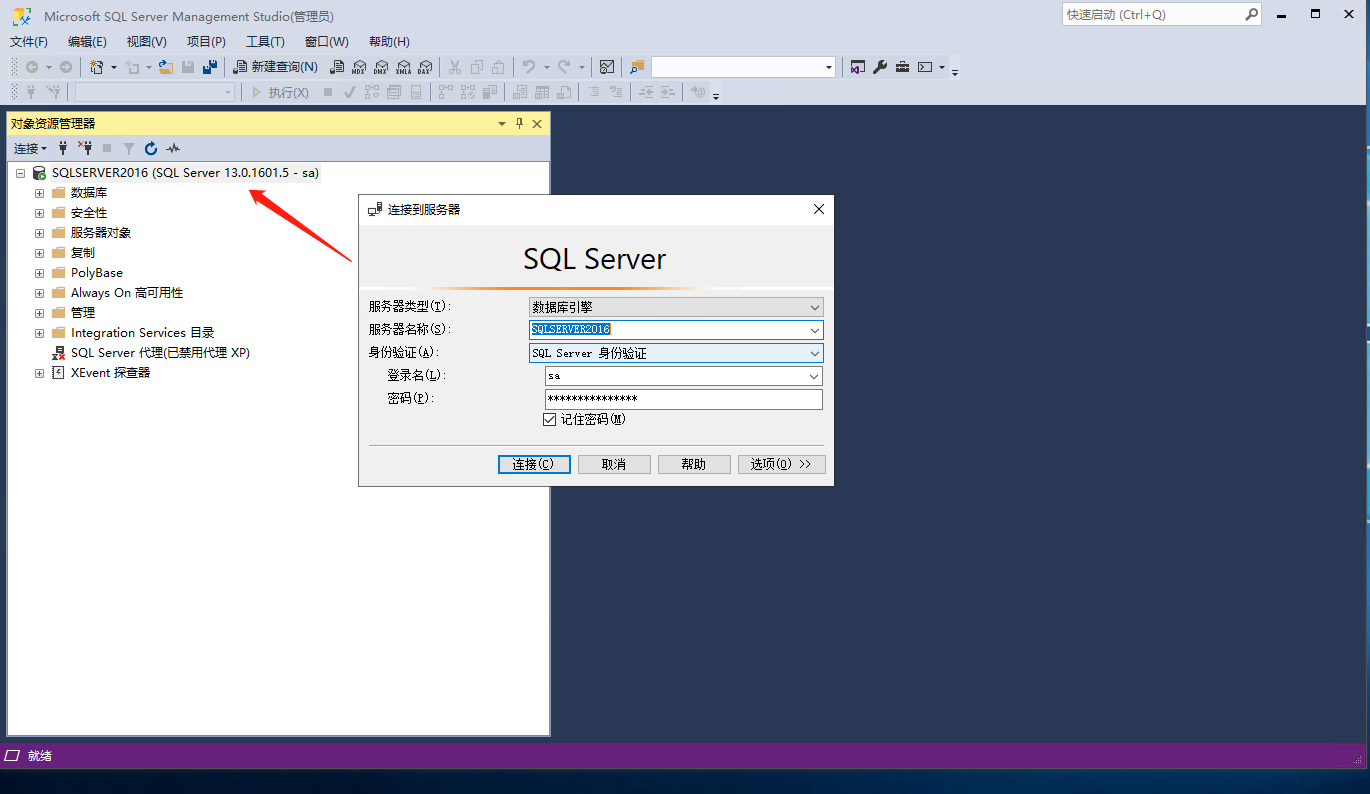The height and width of the screenshot is (794, 1370).
Task: Open the 身份验证 dropdown
Action: click(x=813, y=353)
